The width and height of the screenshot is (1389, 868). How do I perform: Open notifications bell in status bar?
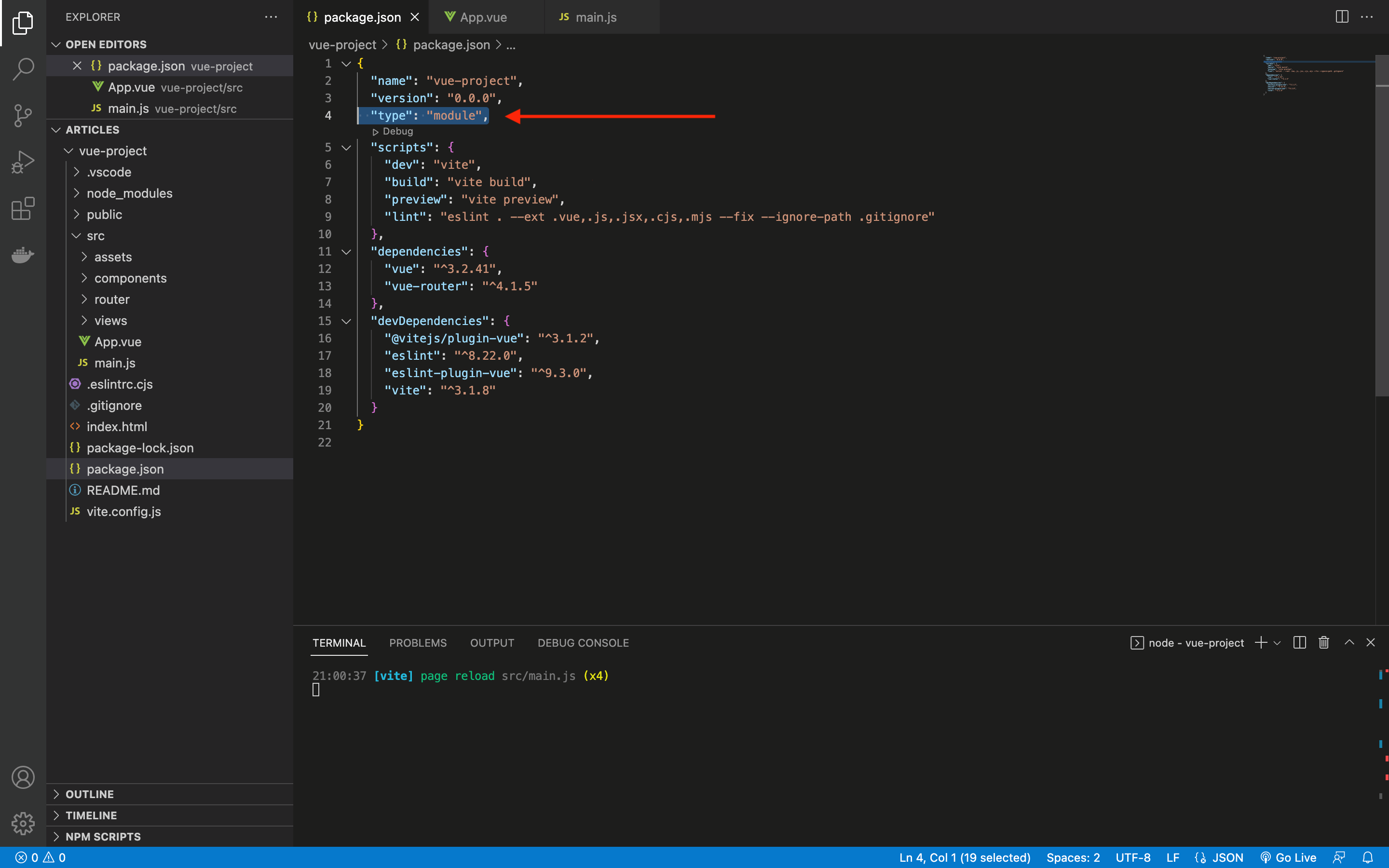pos(1368,858)
